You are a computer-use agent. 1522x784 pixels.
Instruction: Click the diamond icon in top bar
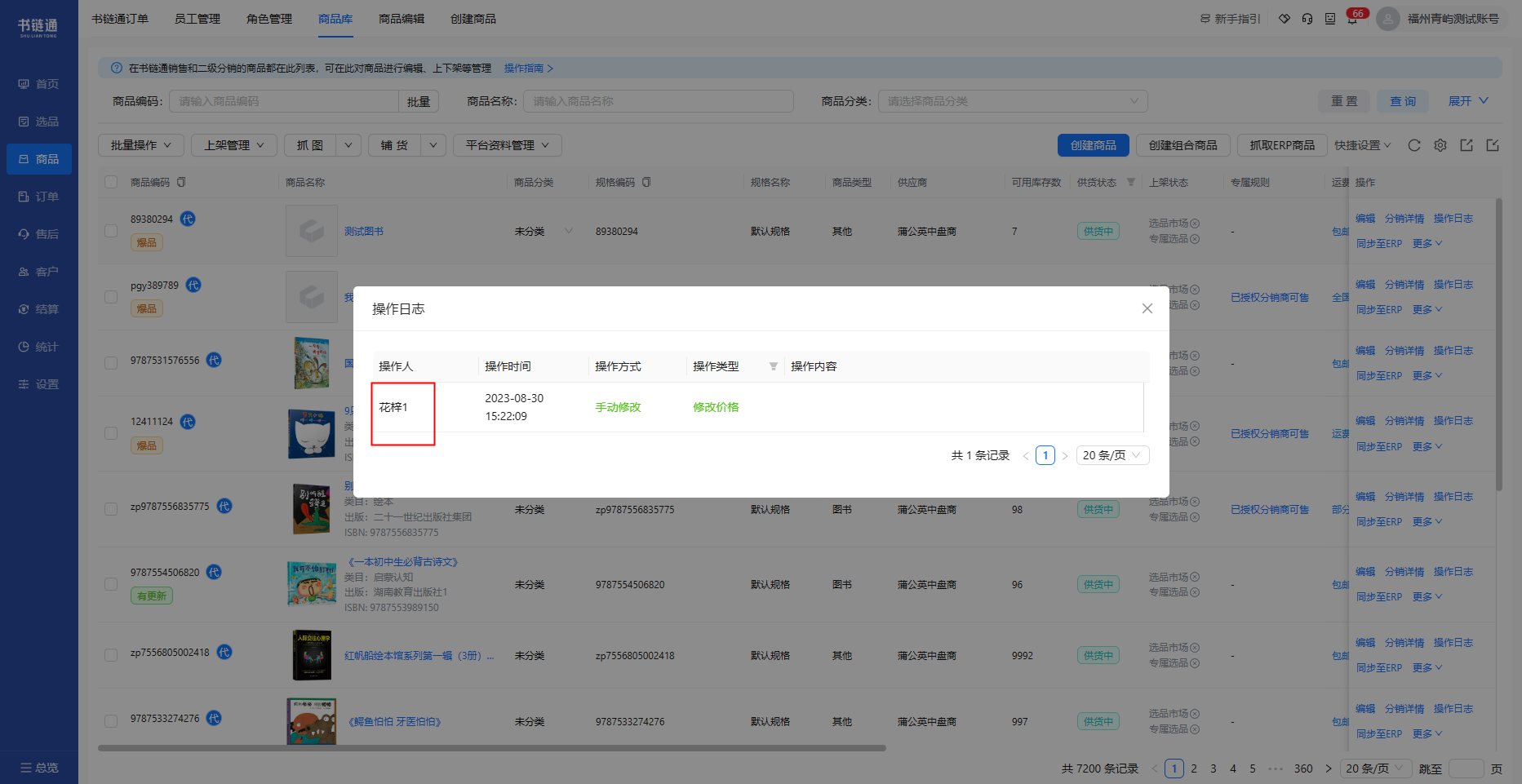[x=1285, y=19]
